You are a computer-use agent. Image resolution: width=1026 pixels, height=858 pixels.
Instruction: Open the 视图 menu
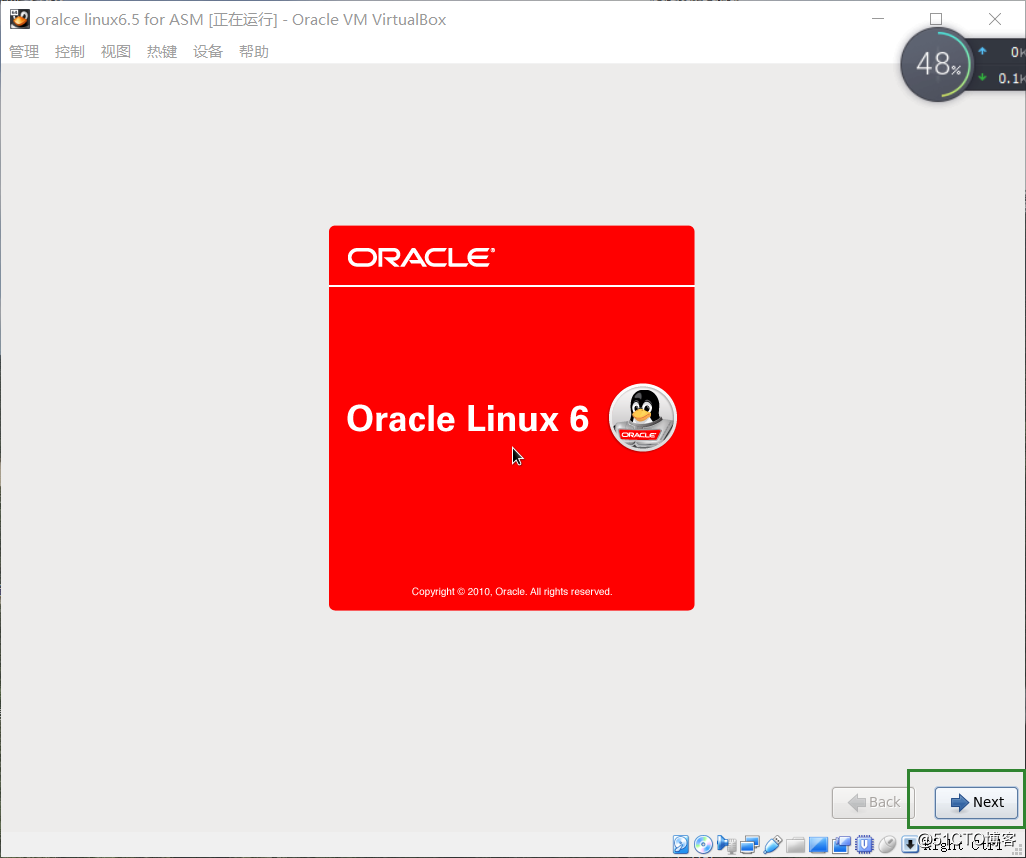pos(116,52)
